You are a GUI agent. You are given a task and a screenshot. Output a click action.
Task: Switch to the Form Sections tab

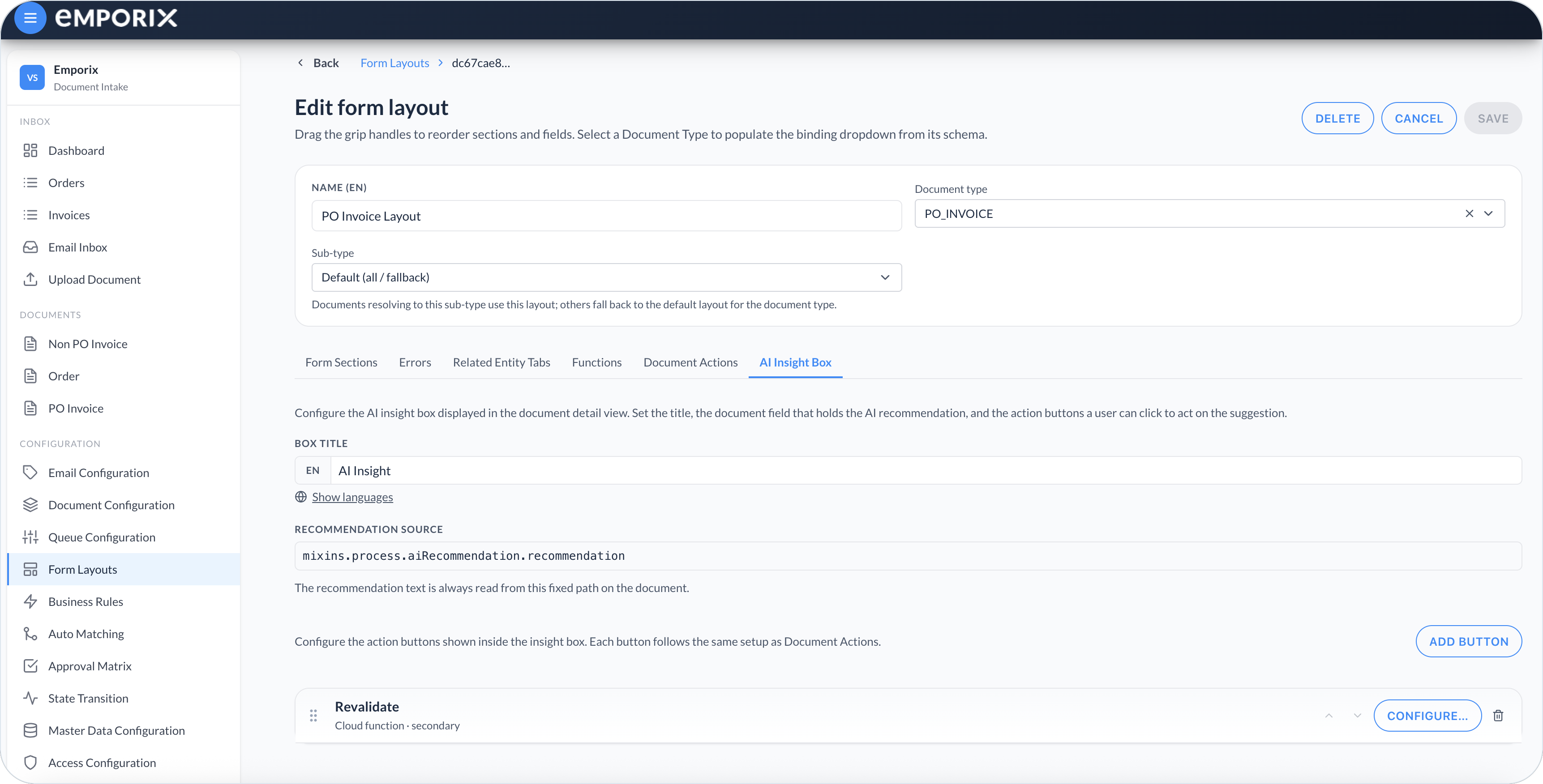(342, 362)
